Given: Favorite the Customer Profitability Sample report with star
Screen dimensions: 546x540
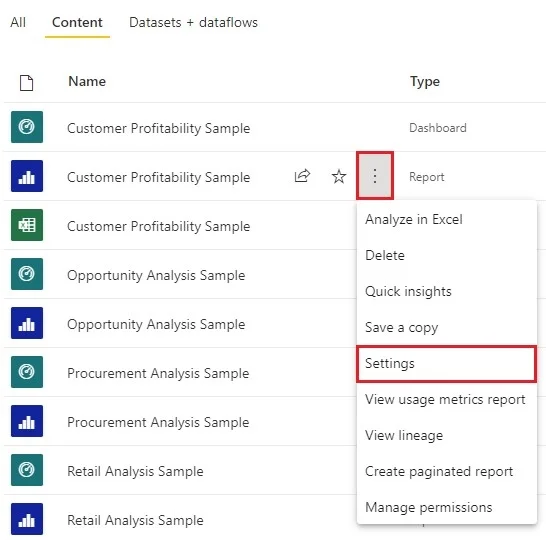Looking at the screenshot, I should [x=338, y=176].
